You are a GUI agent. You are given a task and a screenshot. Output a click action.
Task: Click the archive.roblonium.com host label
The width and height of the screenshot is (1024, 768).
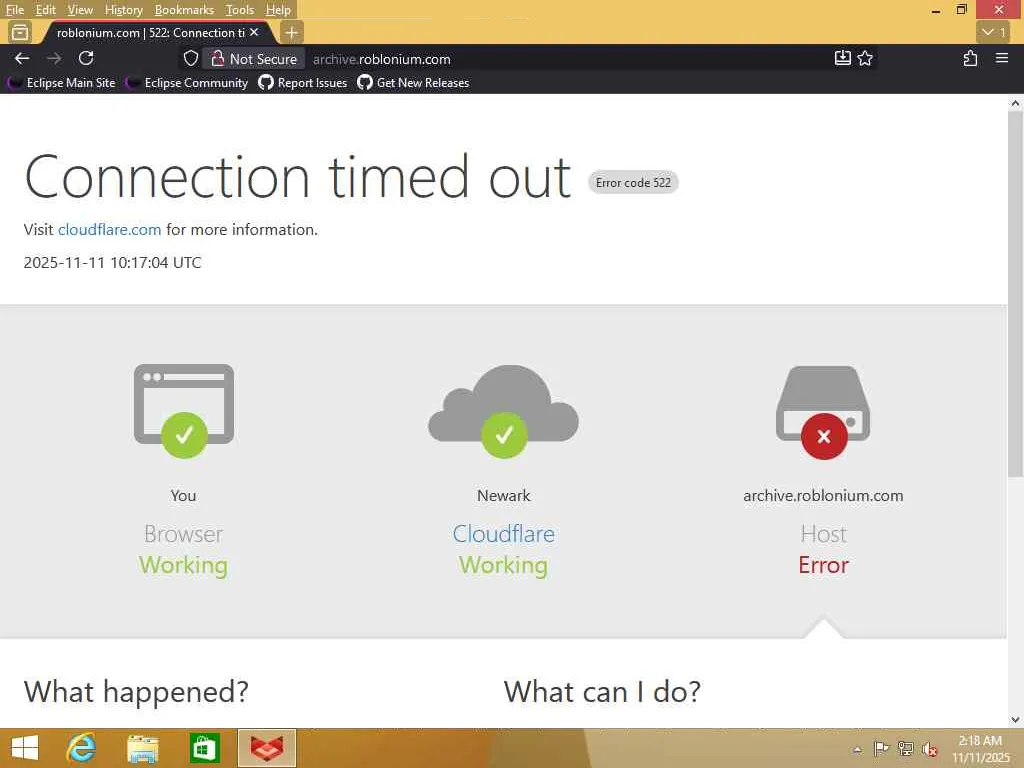pos(823,496)
